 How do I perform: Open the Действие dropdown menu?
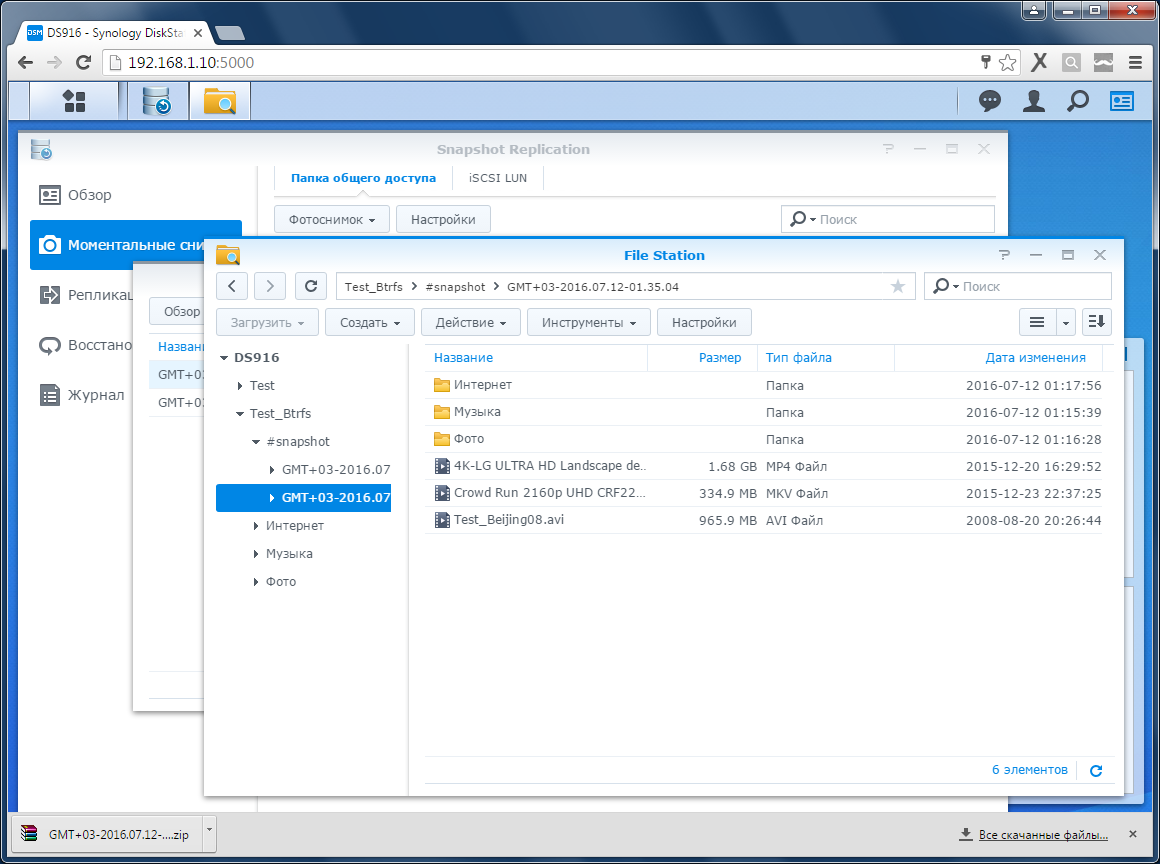471,323
